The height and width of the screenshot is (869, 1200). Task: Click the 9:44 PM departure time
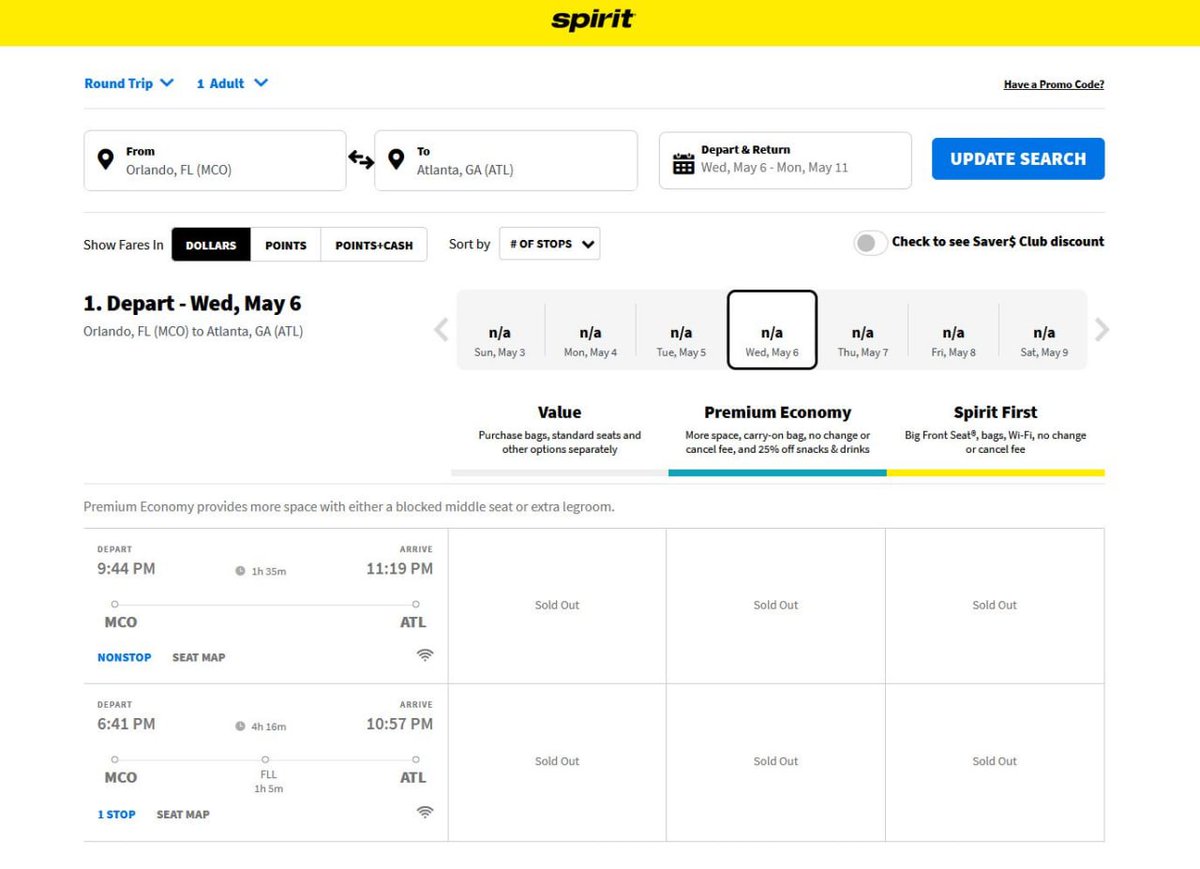126,568
